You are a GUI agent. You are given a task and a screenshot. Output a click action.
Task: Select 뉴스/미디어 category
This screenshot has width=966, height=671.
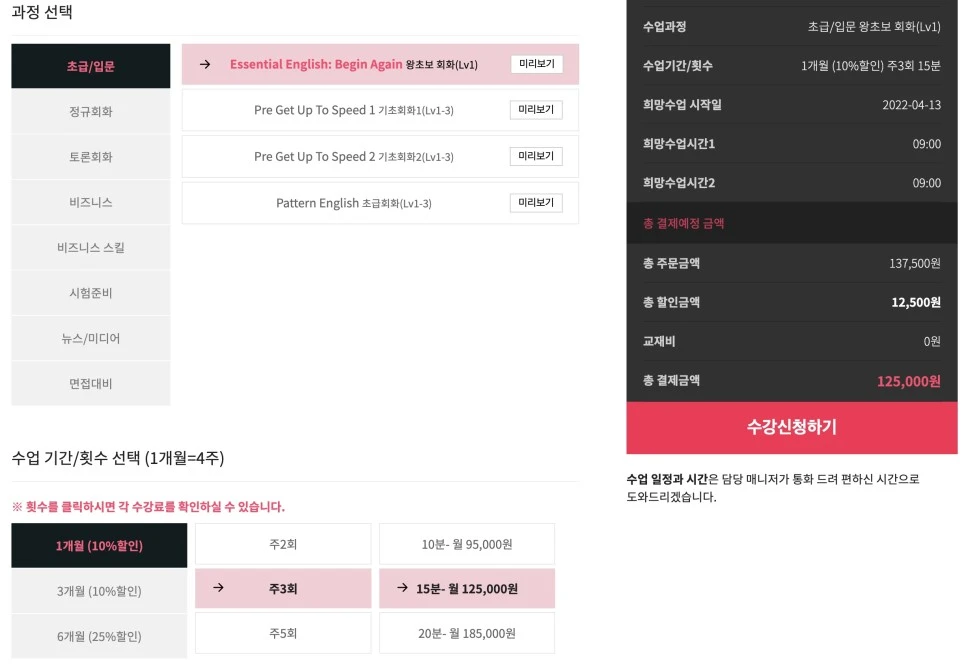pyautogui.click(x=91, y=338)
